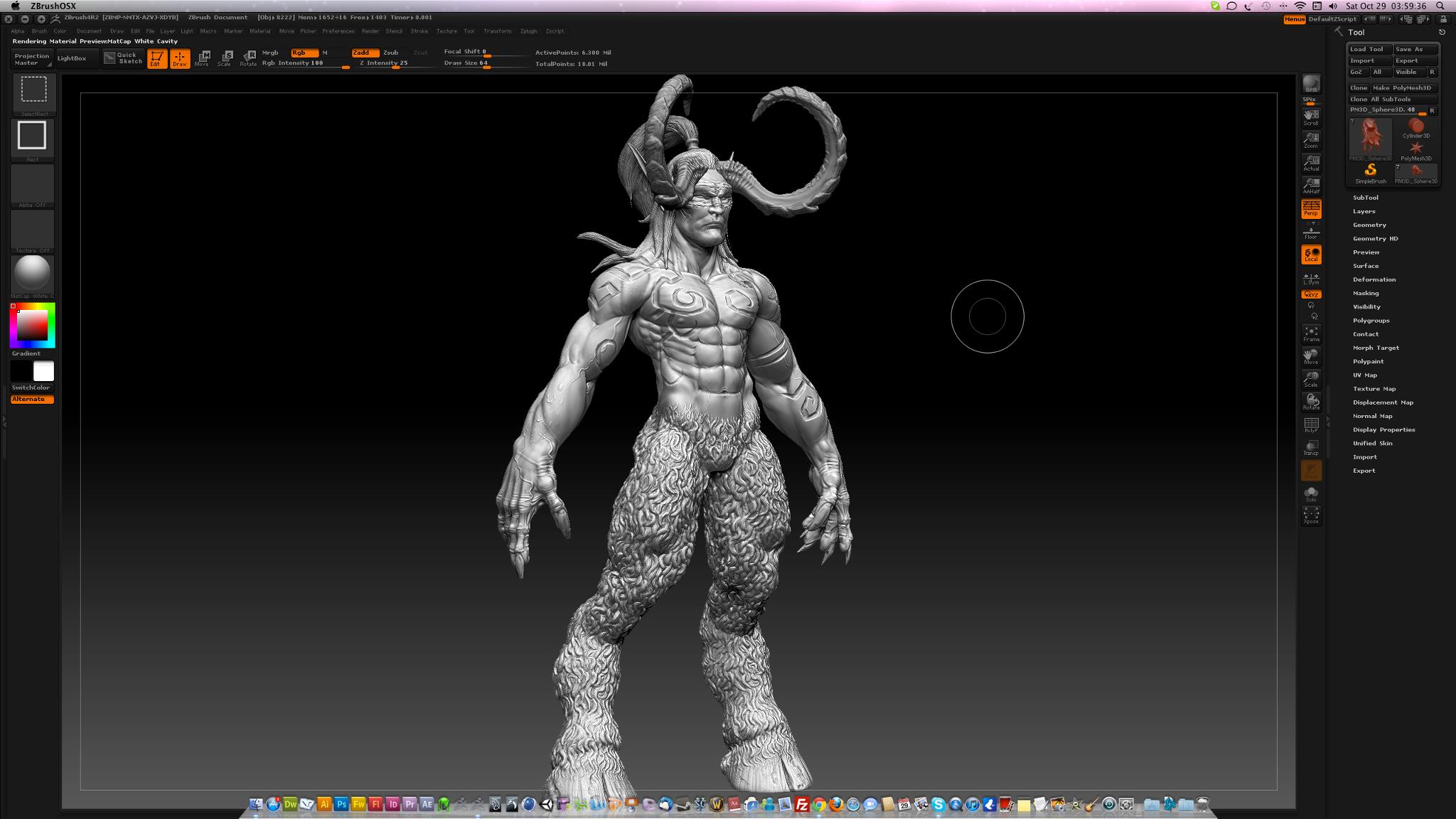
Task: Expand the Masking section
Action: click(x=1365, y=293)
